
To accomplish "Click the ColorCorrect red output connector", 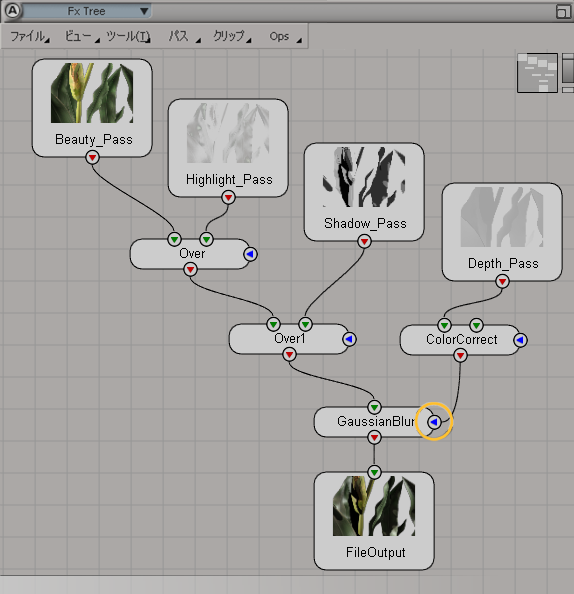I will [x=460, y=356].
